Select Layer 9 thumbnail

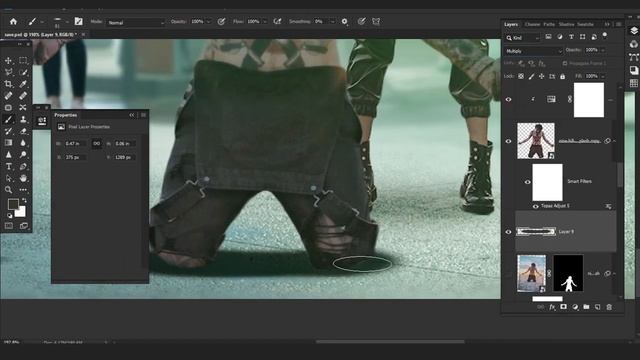(536, 232)
